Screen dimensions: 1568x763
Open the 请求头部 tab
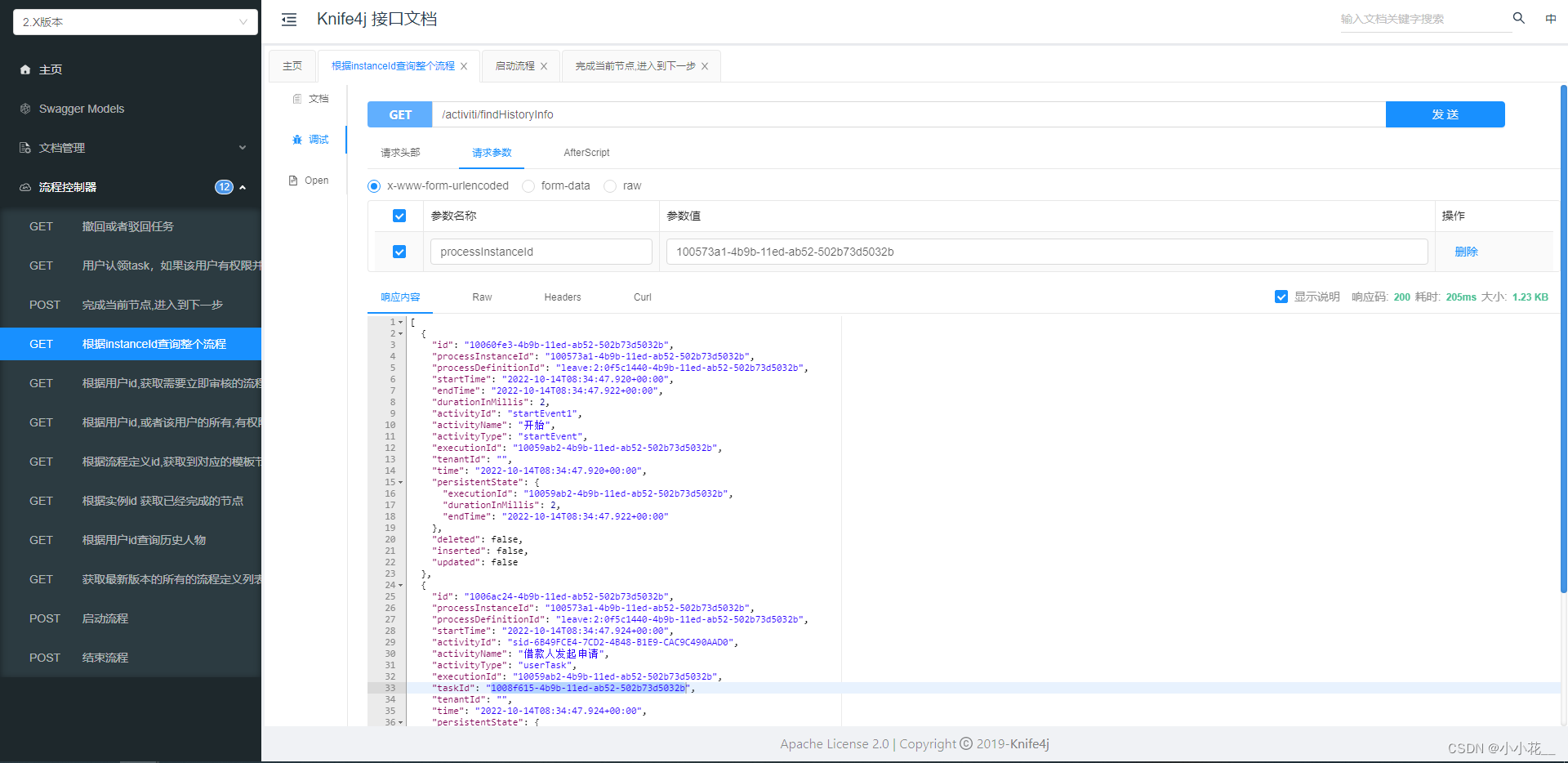[400, 153]
